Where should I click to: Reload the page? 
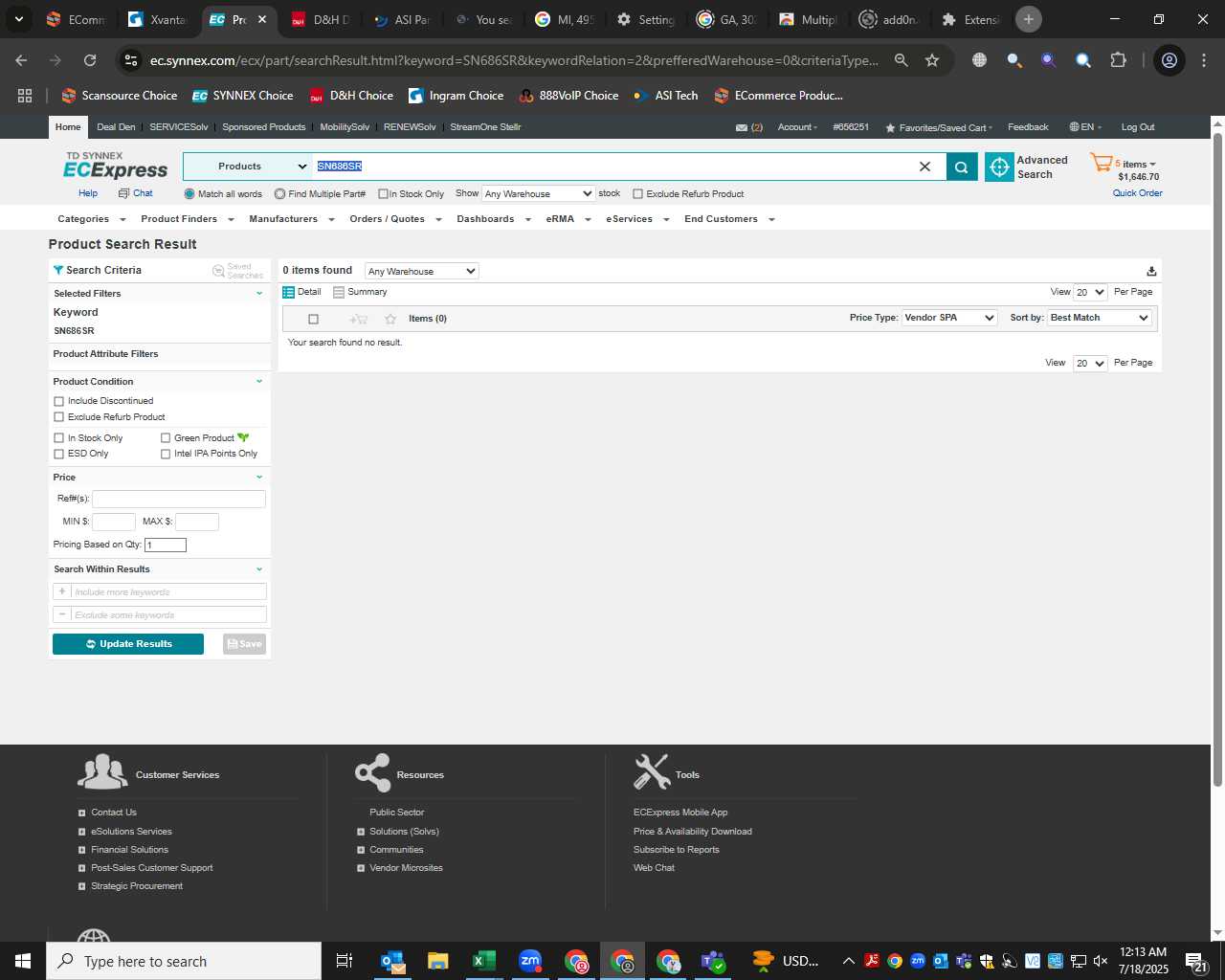[90, 60]
